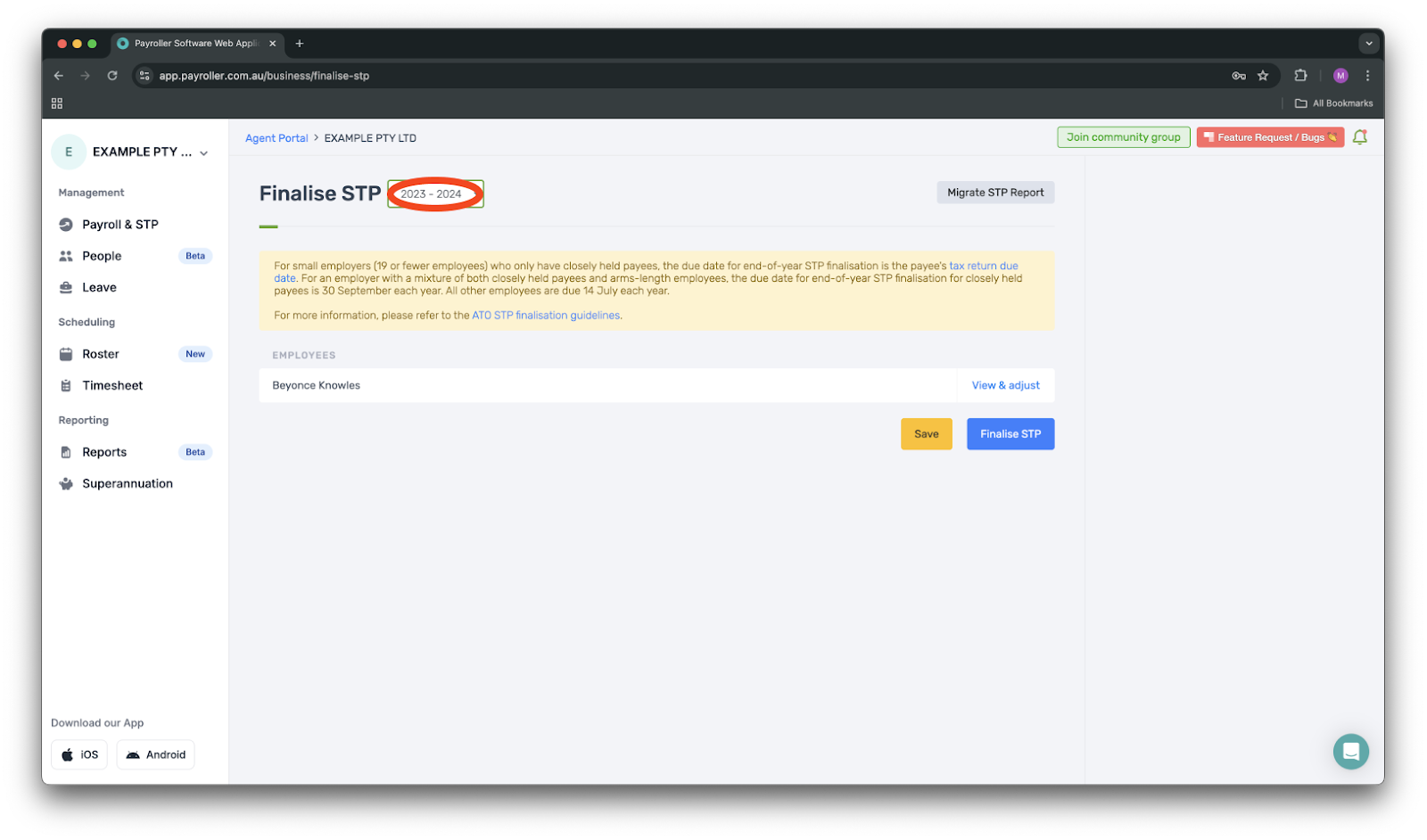Go to Leave management
1427x840 pixels.
click(x=99, y=287)
